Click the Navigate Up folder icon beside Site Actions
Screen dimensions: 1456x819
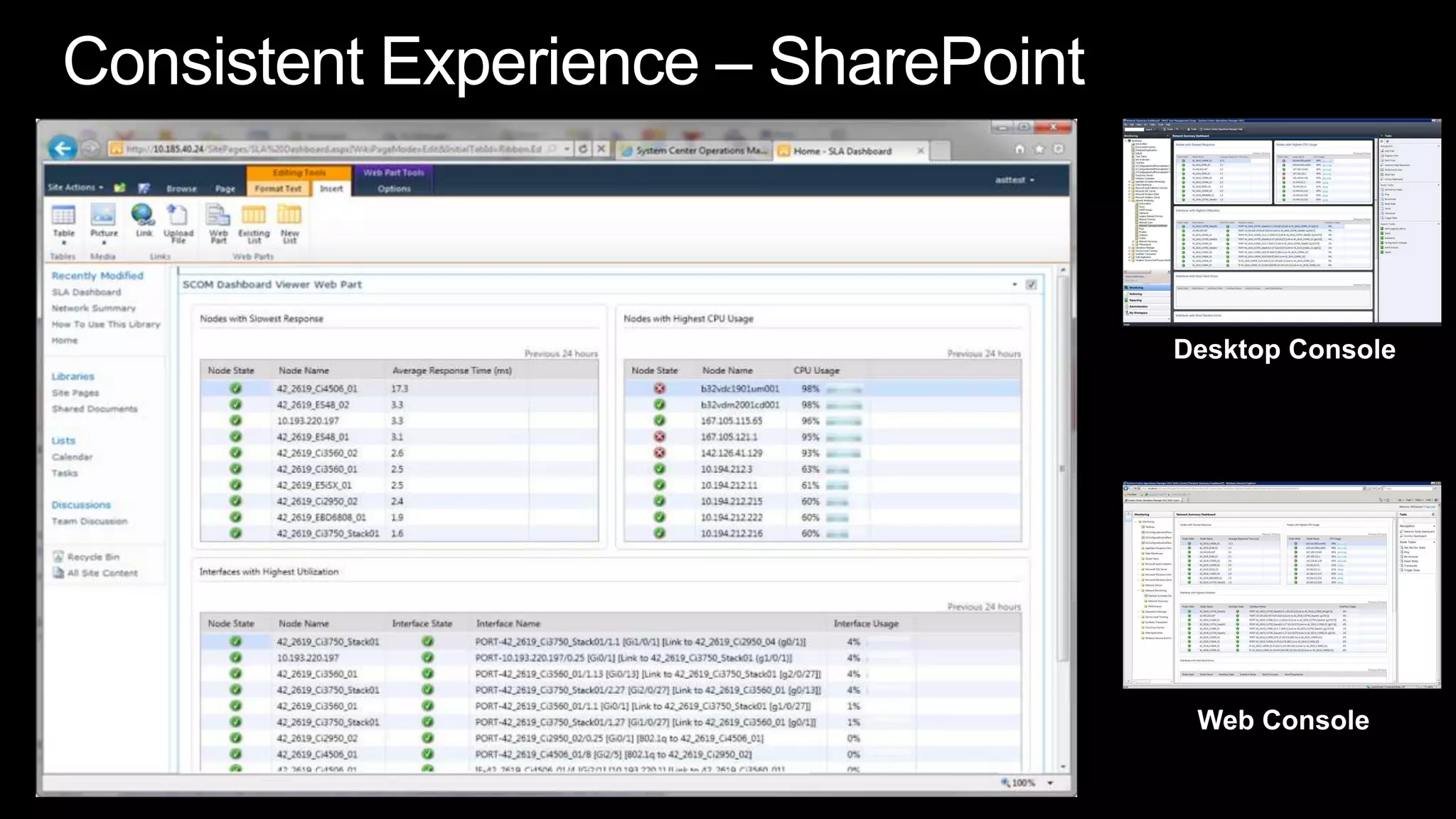pos(120,188)
